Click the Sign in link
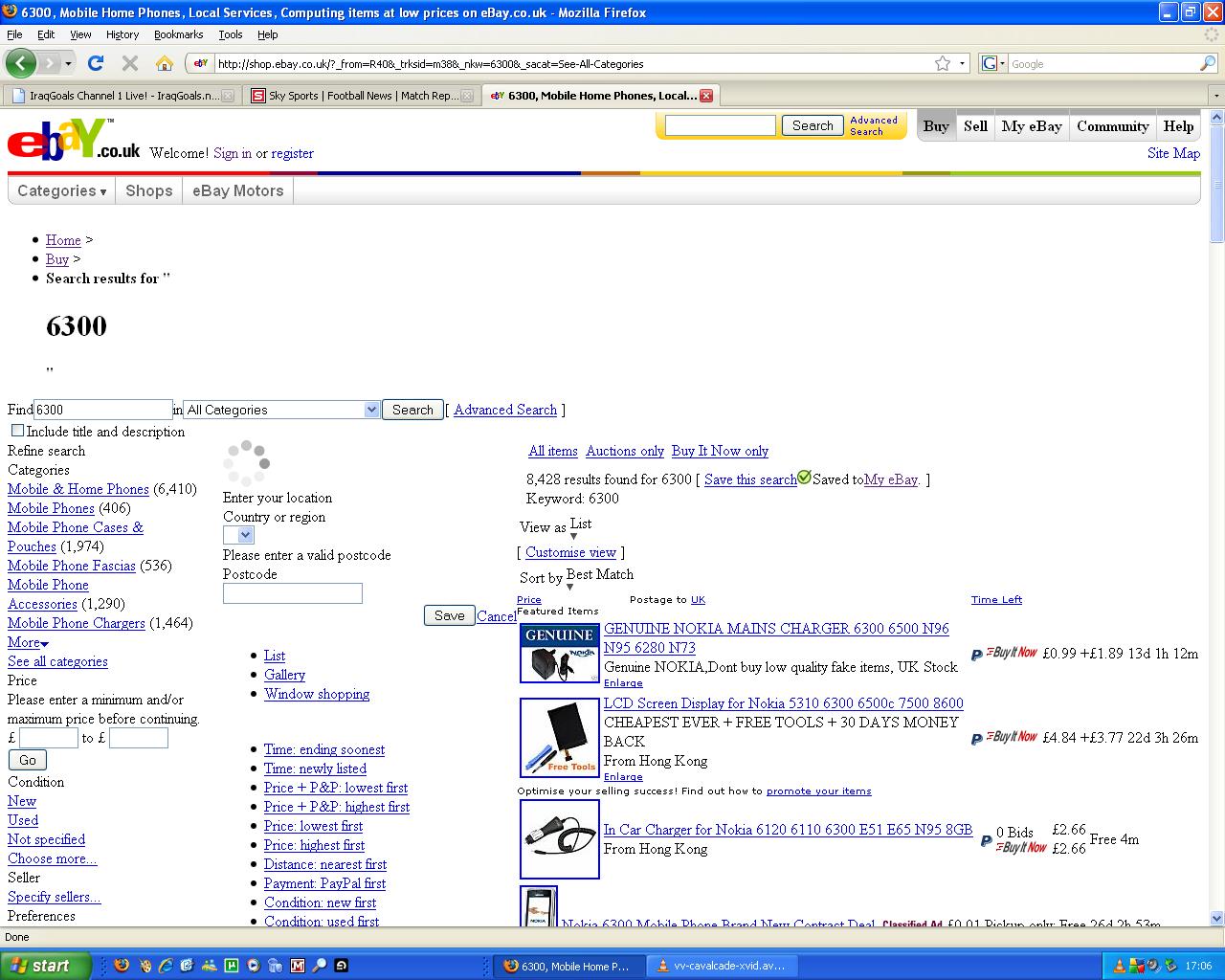This screenshot has height=980, width=1225. click(233, 153)
